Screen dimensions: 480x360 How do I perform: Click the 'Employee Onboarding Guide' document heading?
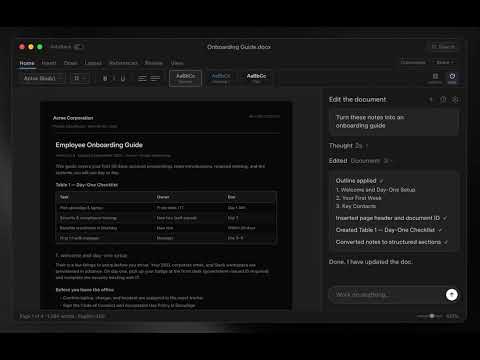(99, 145)
